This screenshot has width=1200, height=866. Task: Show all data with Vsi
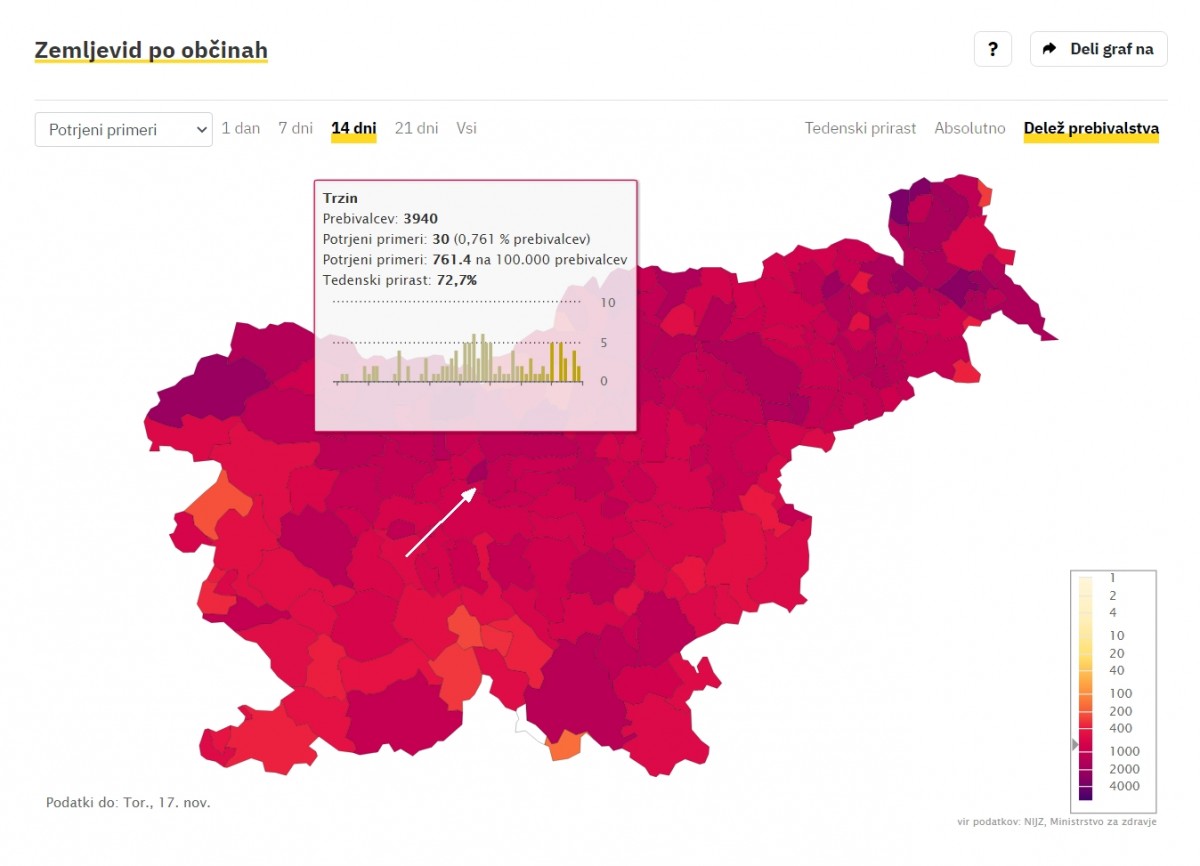coord(466,128)
